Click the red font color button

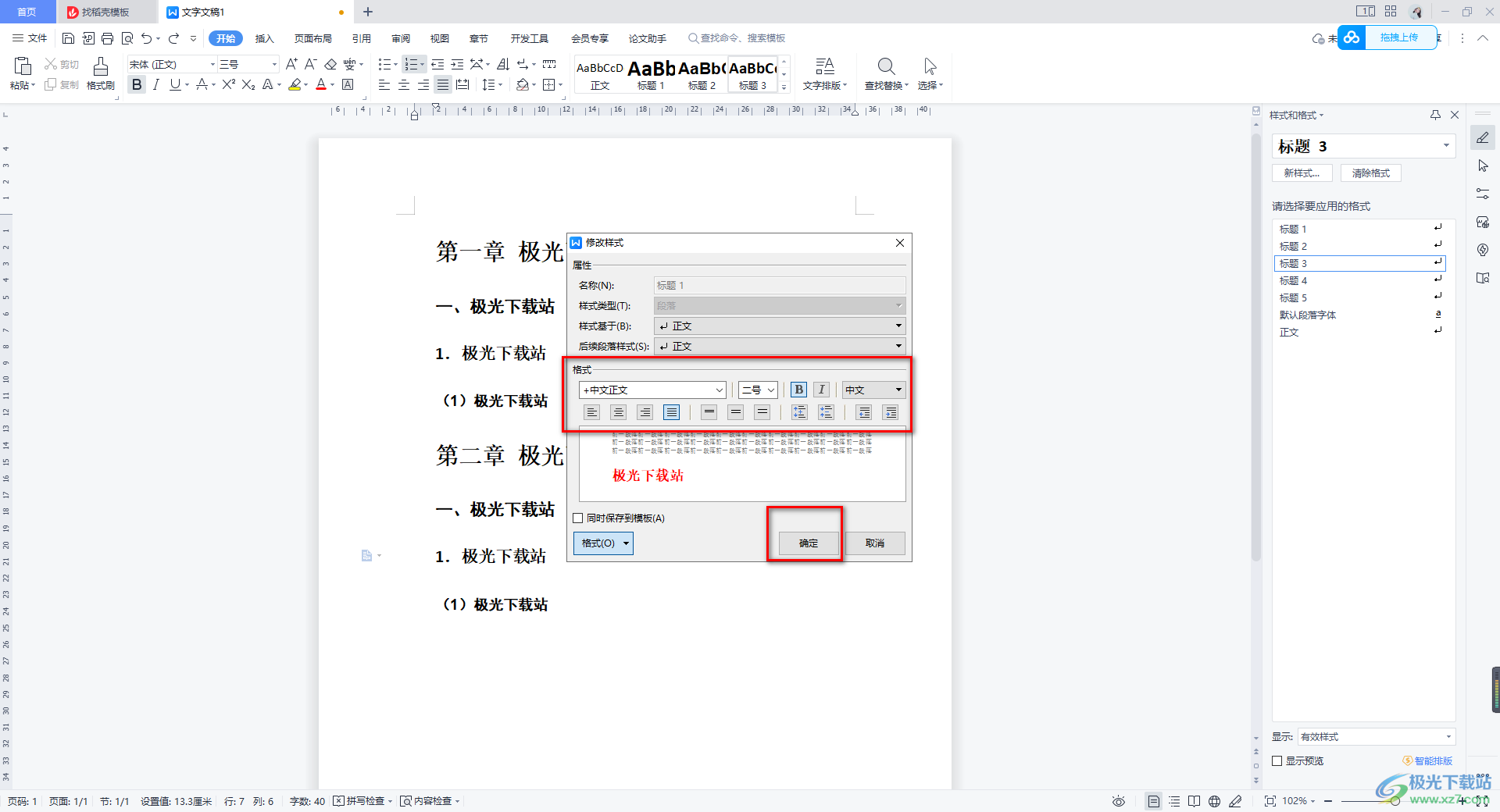tap(321, 84)
